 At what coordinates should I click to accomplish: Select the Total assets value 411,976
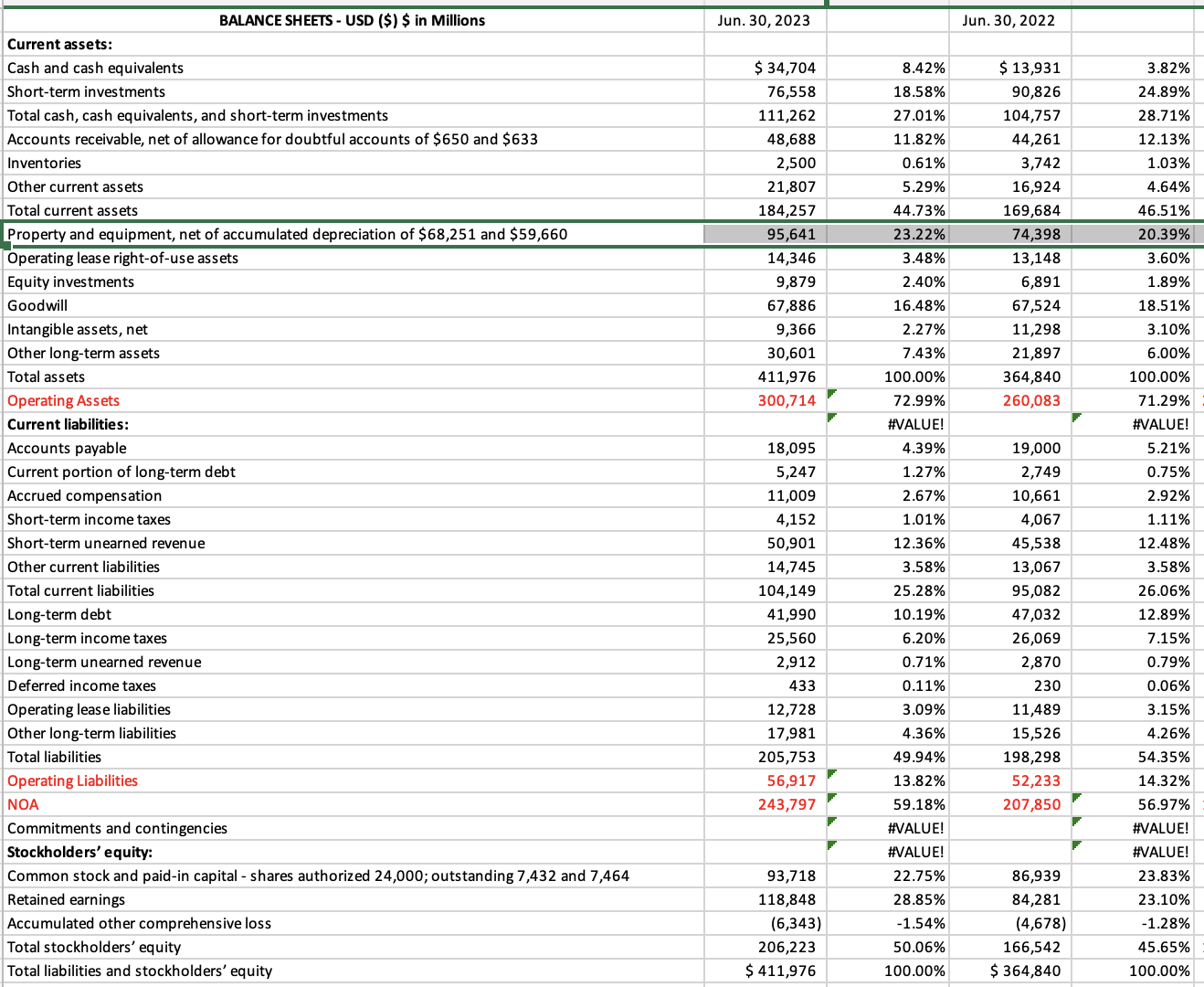tap(789, 377)
